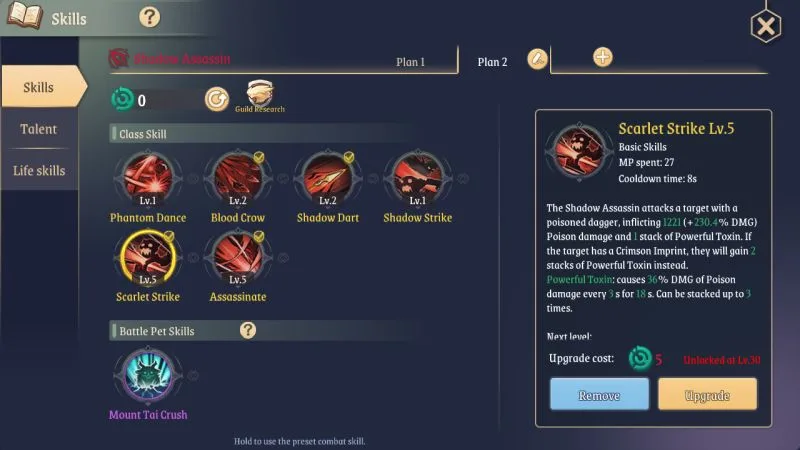Viewport: 800px width, 450px height.
Task: Open the Skills help question mark
Action: click(149, 17)
